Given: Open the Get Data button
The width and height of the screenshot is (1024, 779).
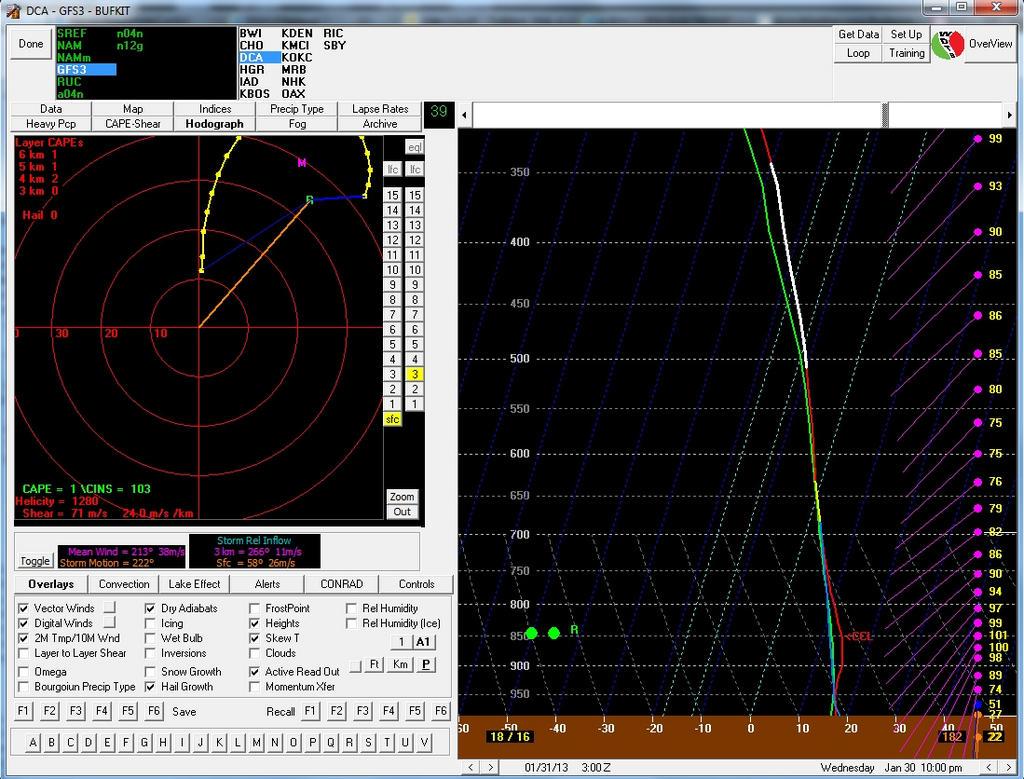Looking at the screenshot, I should point(858,34).
